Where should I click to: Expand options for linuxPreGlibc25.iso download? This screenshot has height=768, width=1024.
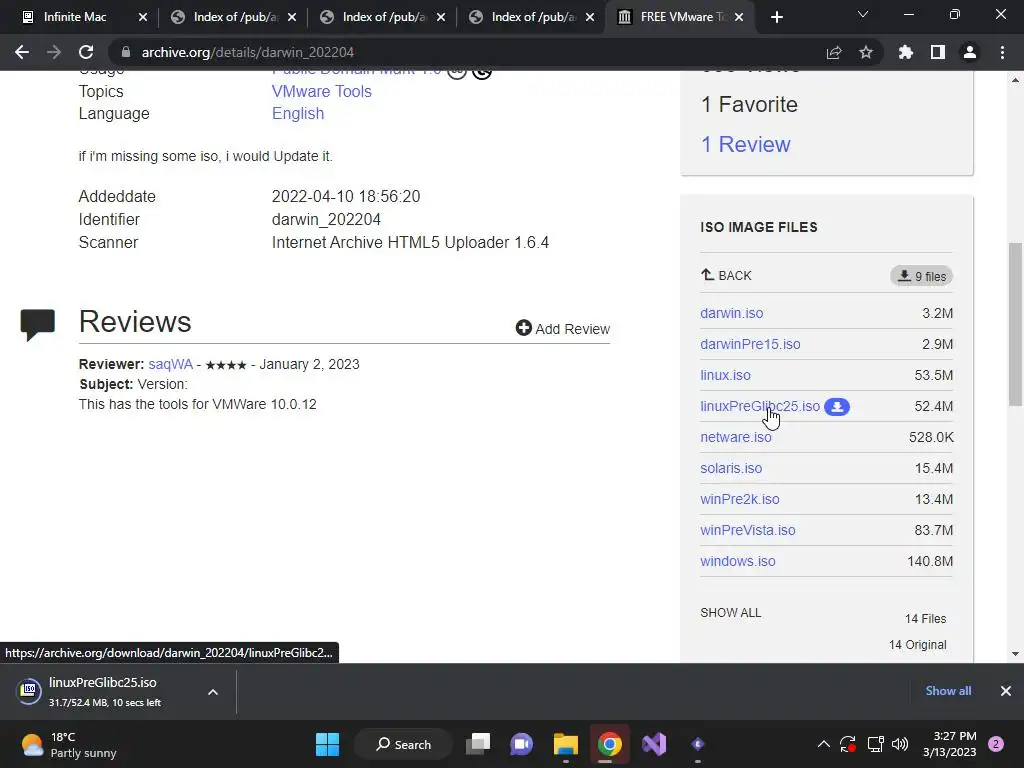click(213, 692)
